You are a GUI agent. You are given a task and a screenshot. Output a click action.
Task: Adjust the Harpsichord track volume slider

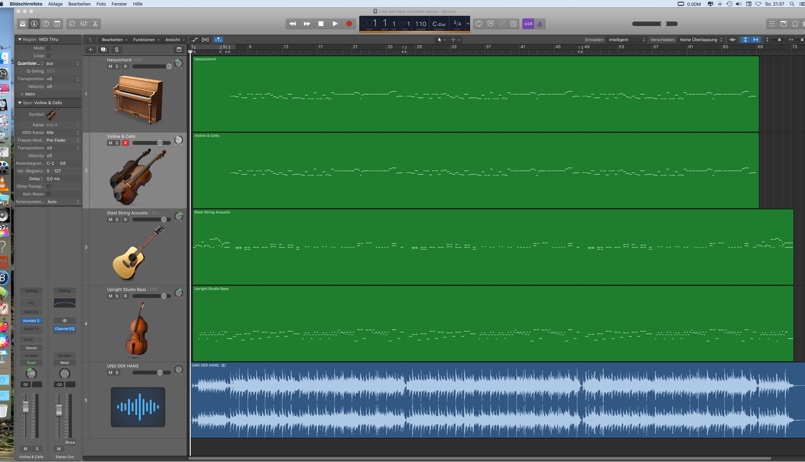tap(152, 66)
